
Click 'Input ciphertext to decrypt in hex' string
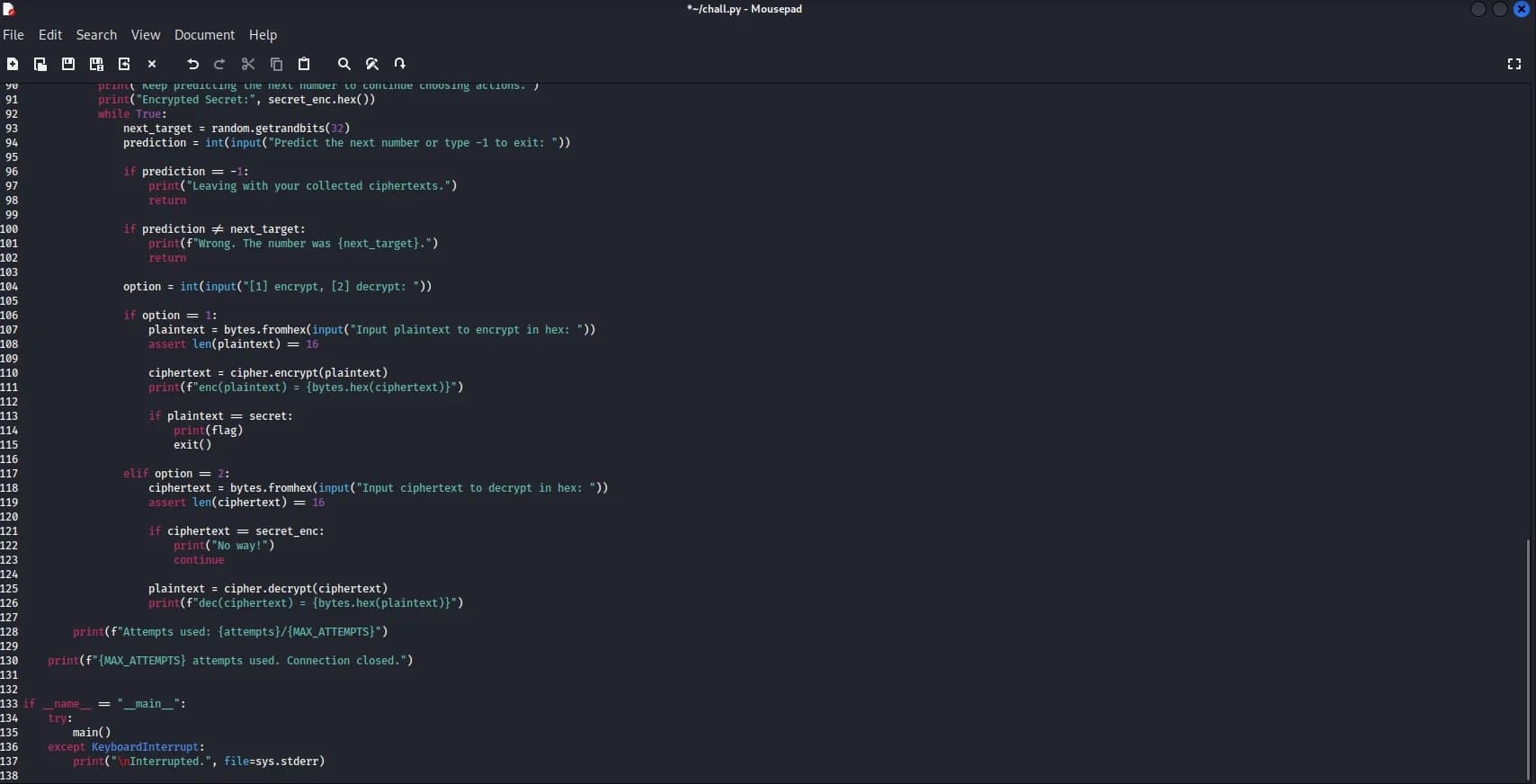(x=472, y=488)
